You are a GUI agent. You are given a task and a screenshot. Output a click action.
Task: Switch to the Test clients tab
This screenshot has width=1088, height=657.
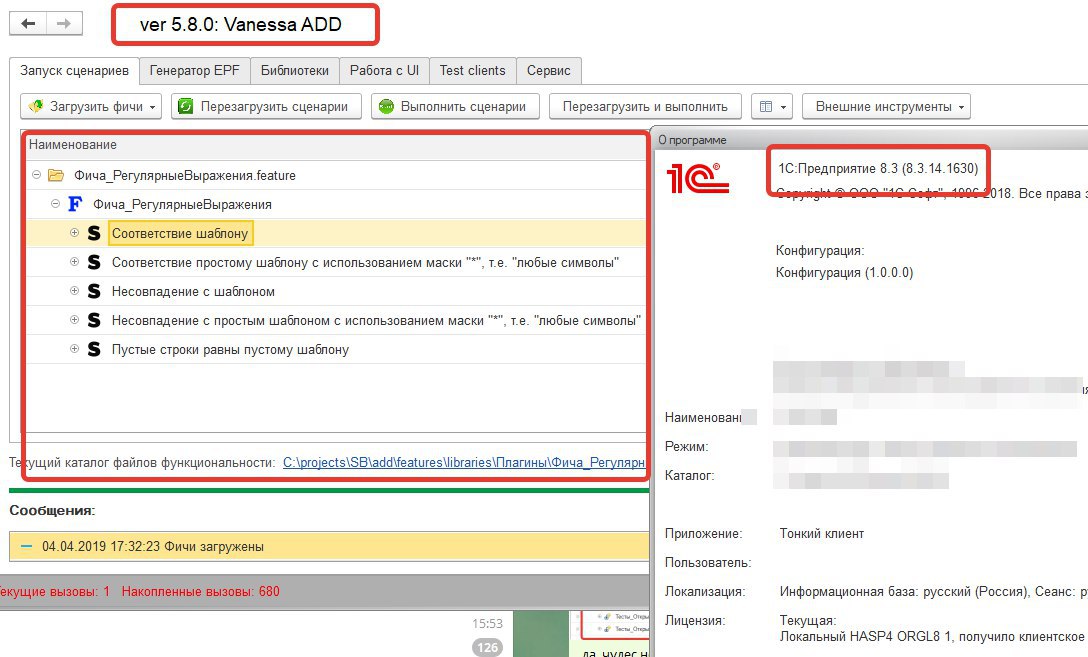[473, 71]
